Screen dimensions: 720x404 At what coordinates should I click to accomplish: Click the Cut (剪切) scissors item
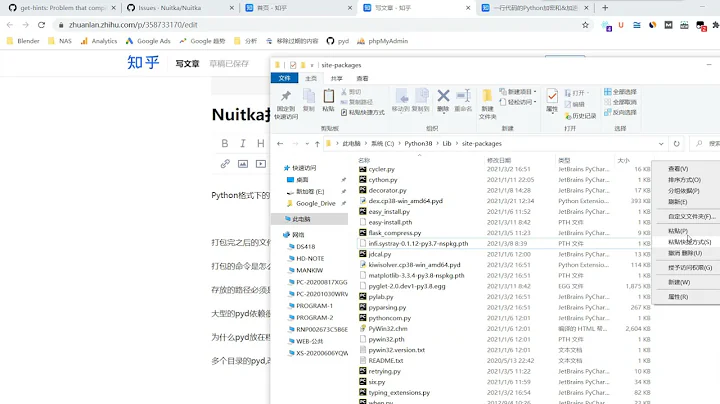point(351,92)
